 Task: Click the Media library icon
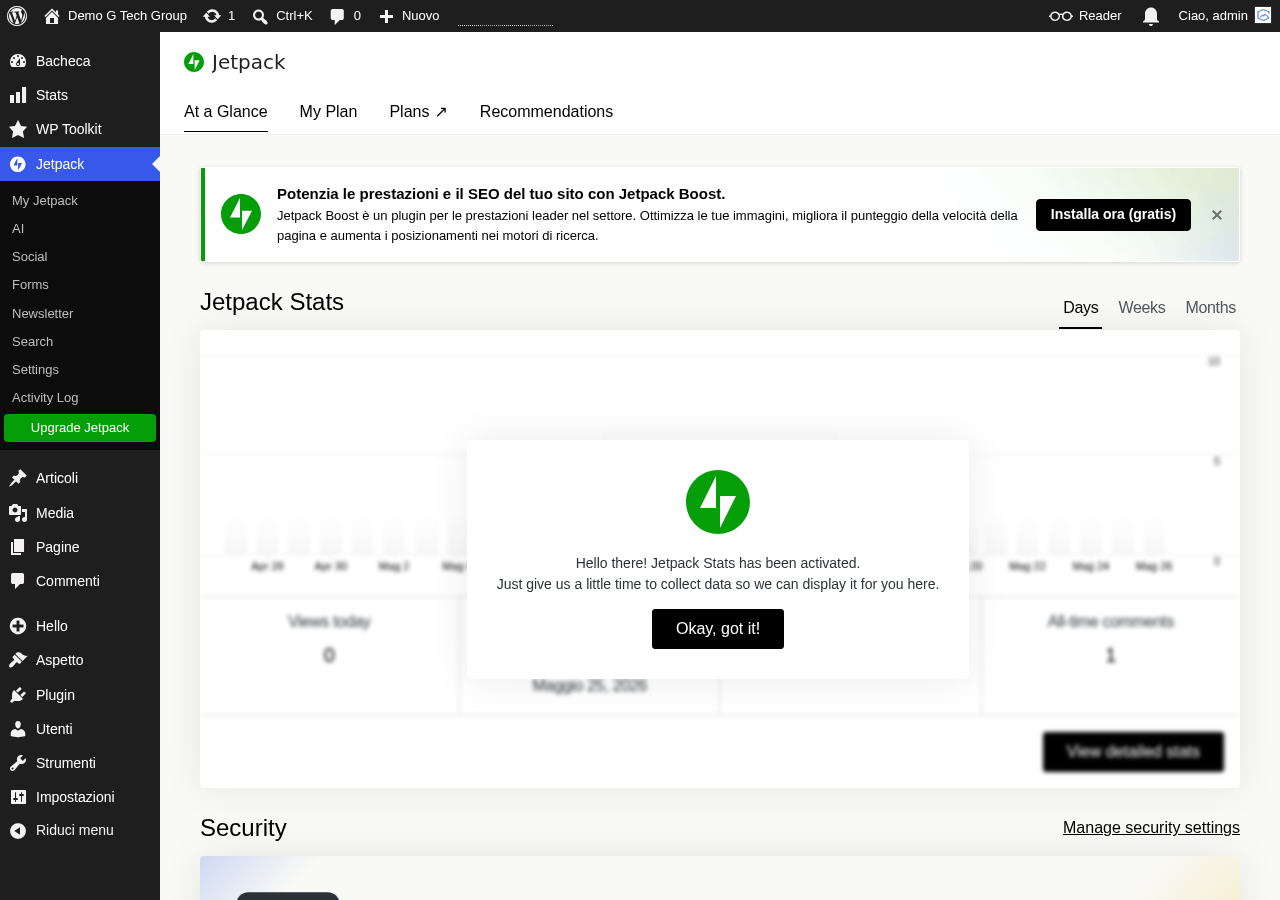point(18,513)
